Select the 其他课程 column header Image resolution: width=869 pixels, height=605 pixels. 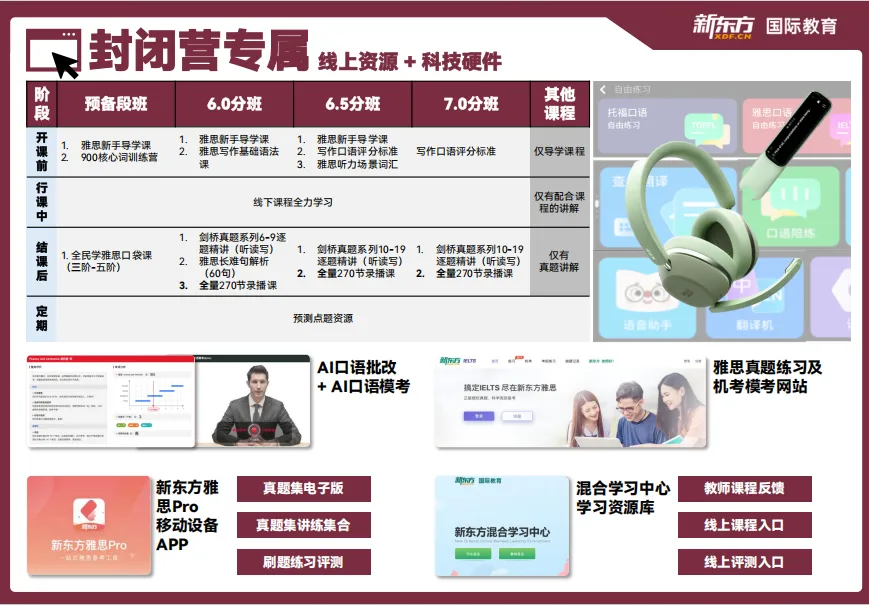[x=560, y=104]
